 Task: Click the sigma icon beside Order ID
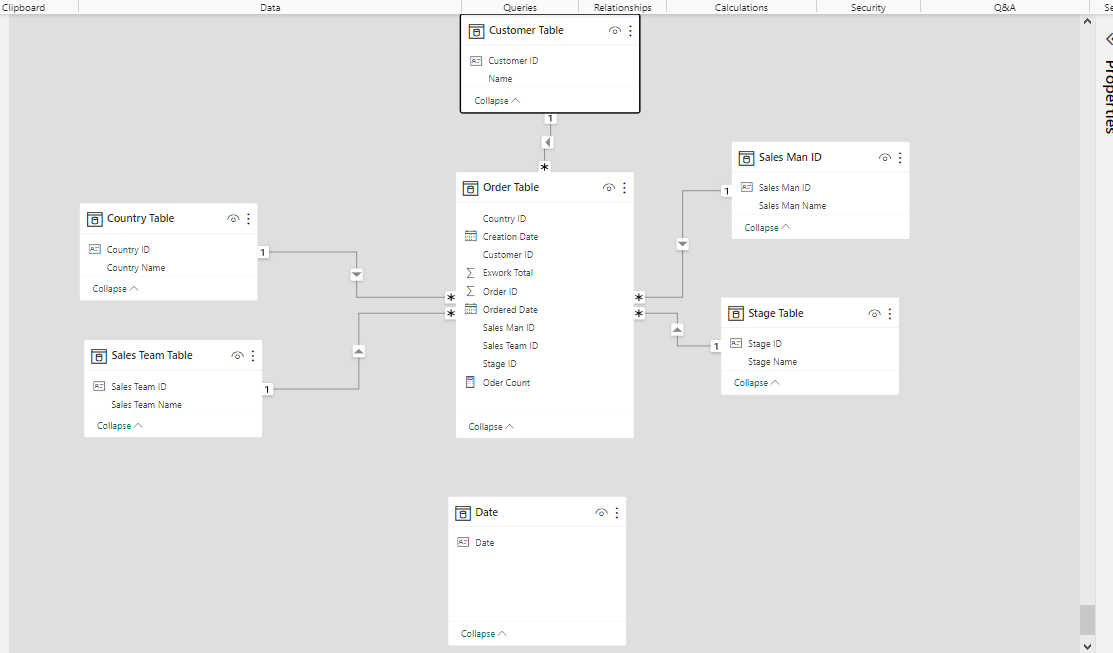point(470,291)
